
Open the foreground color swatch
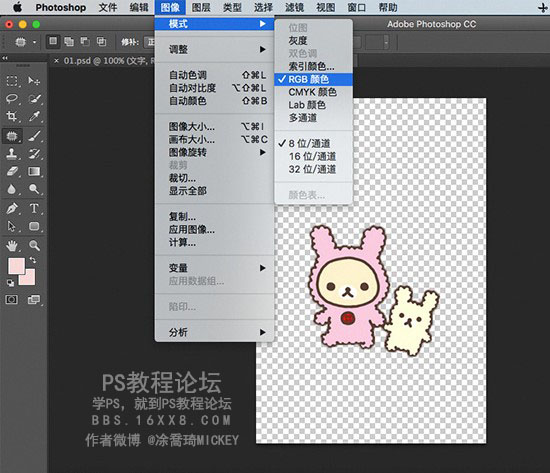tap(16, 266)
